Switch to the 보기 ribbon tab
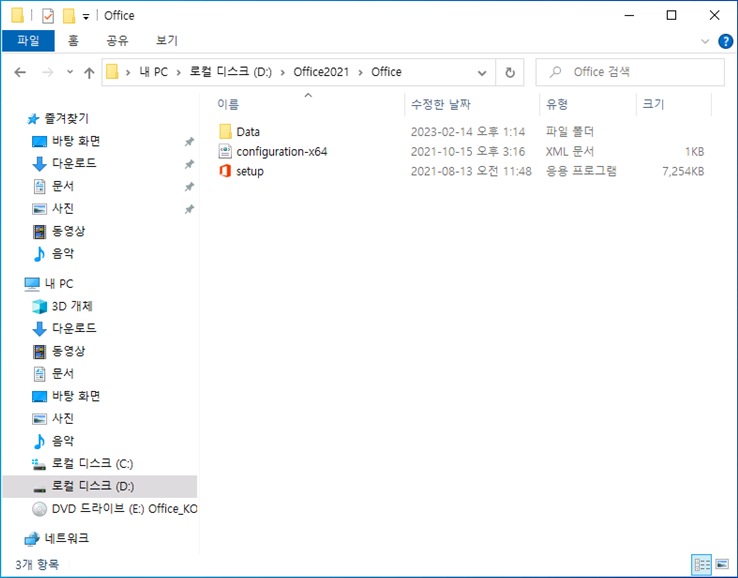The width and height of the screenshot is (738, 578). [167, 40]
